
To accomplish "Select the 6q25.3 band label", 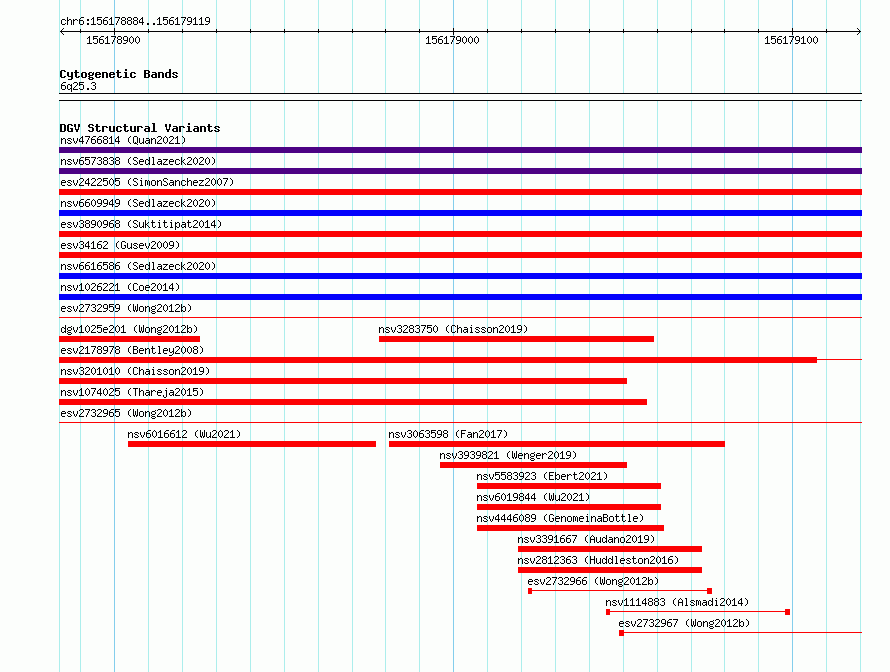I will [x=78, y=86].
